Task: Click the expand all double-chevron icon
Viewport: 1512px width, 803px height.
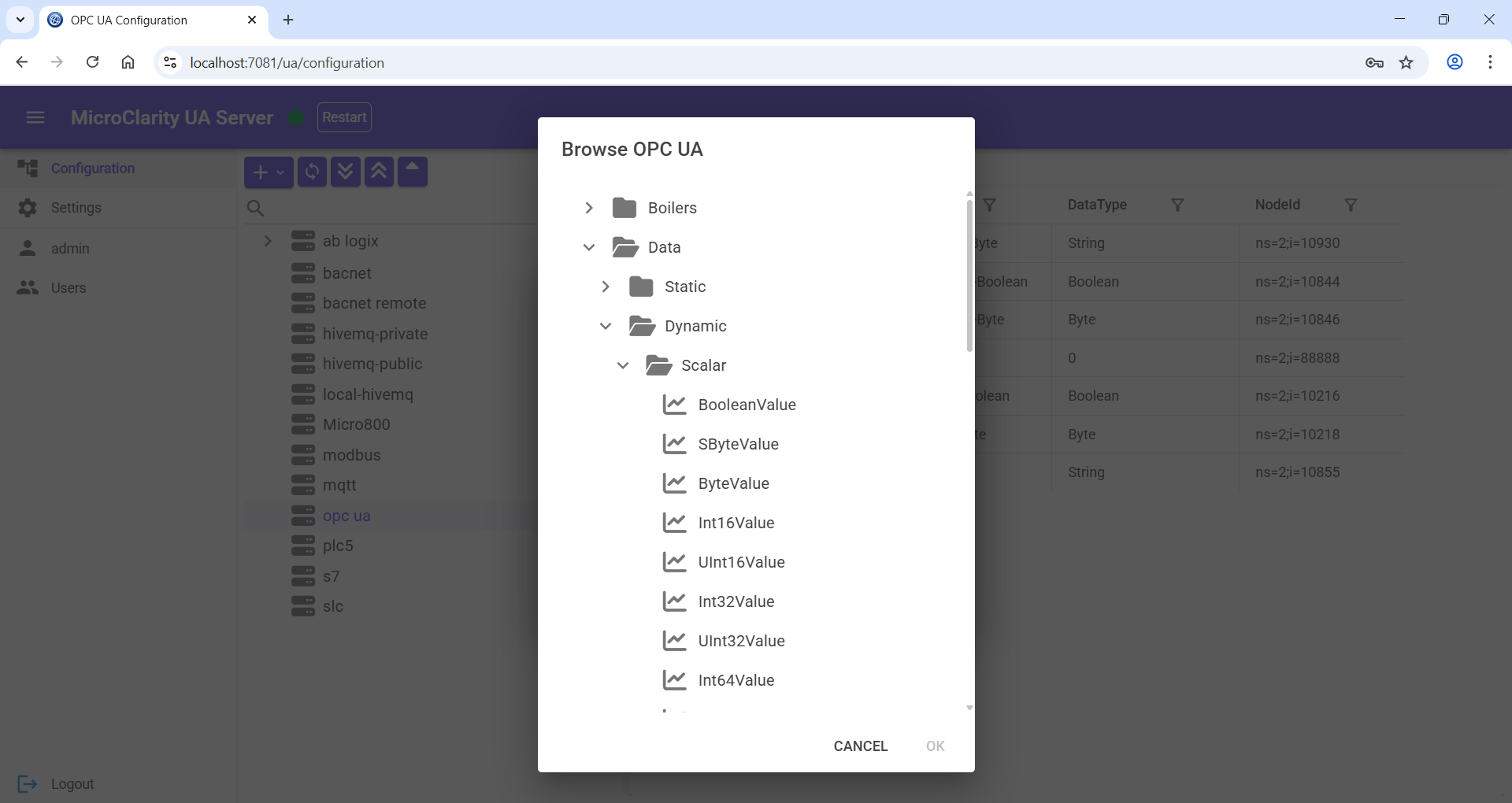Action: click(346, 172)
